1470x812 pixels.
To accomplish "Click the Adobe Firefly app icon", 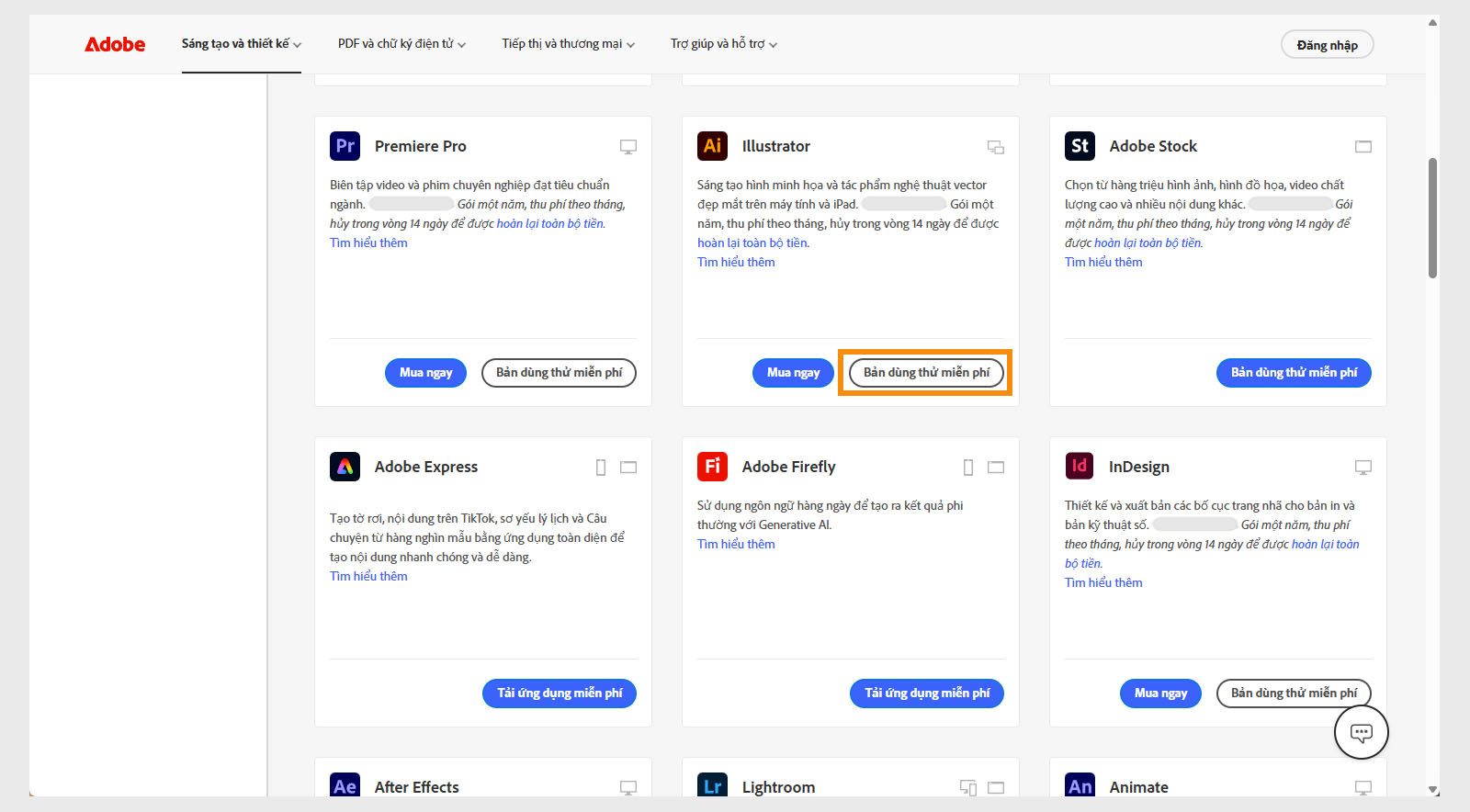I will coord(712,467).
